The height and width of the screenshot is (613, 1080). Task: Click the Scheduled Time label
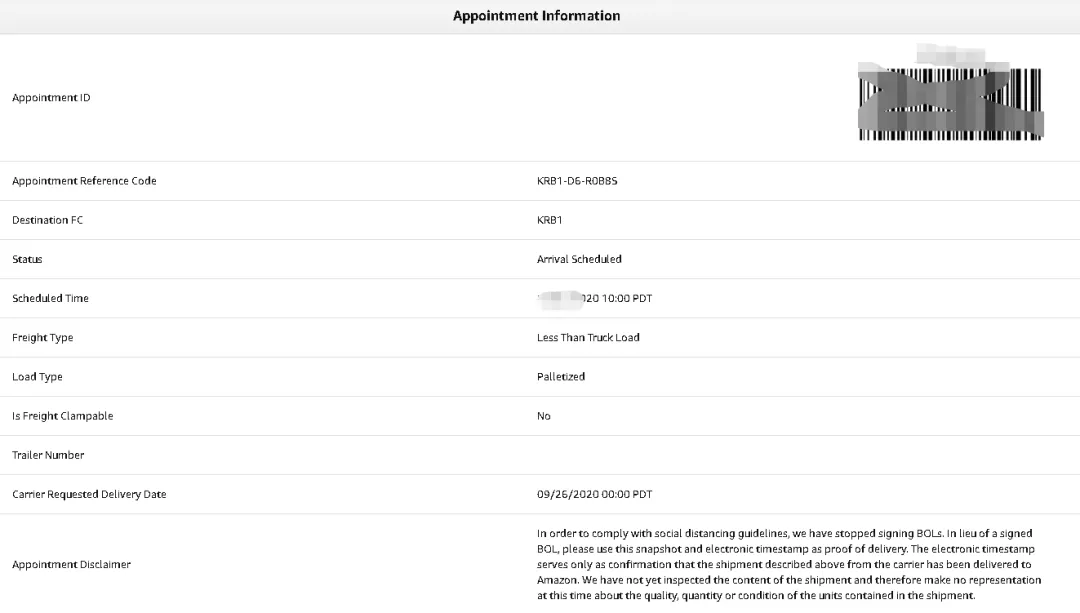click(50, 299)
